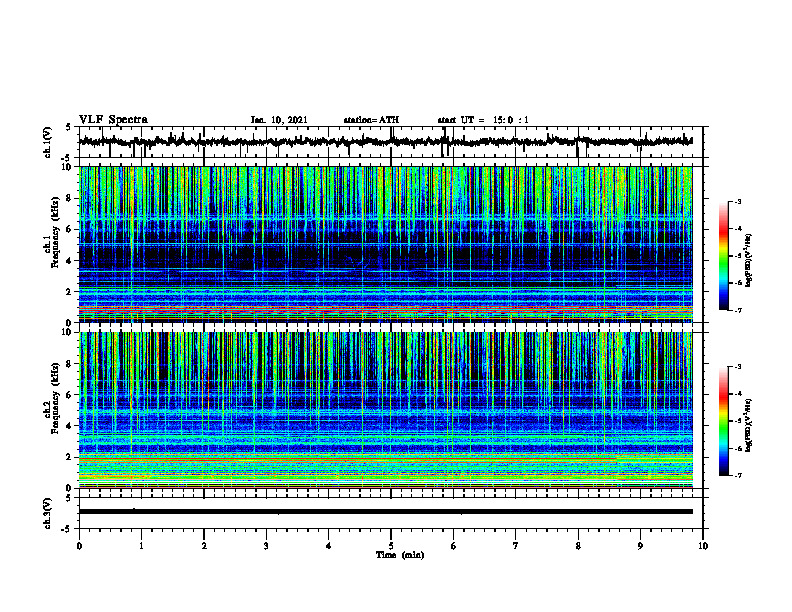Click the ch.3 flat voltage trace panel
The height and width of the screenshot is (612, 792).
[391, 513]
